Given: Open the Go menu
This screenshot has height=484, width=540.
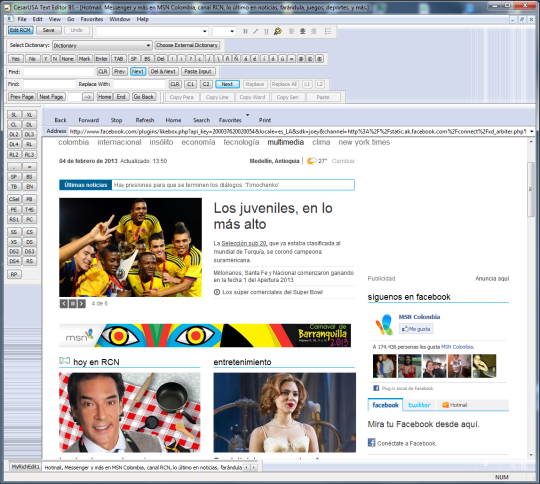Looking at the screenshot, I should click(x=71, y=19).
